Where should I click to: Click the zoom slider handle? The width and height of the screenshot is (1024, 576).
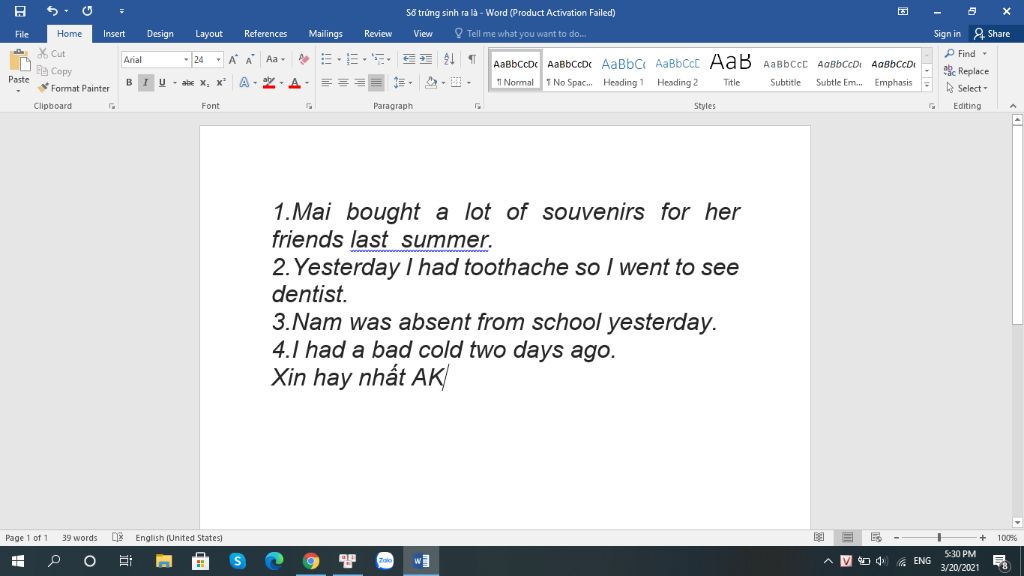[x=939, y=537]
